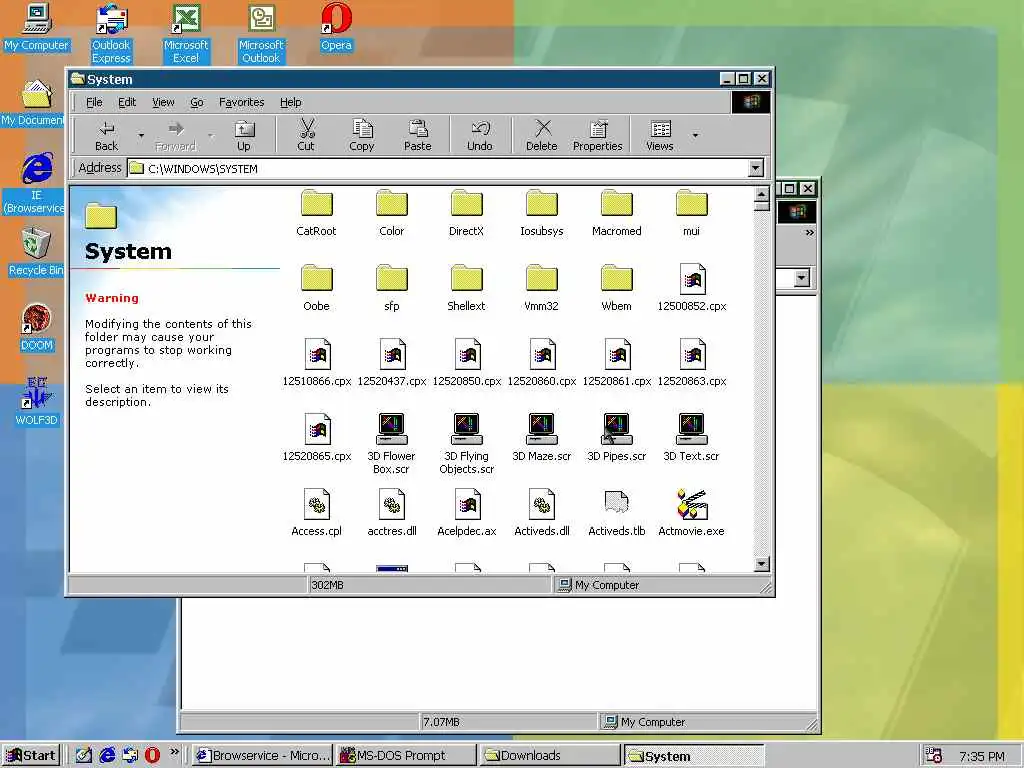This screenshot has width=1024, height=768.
Task: Go Back in the System window
Action: point(106,136)
